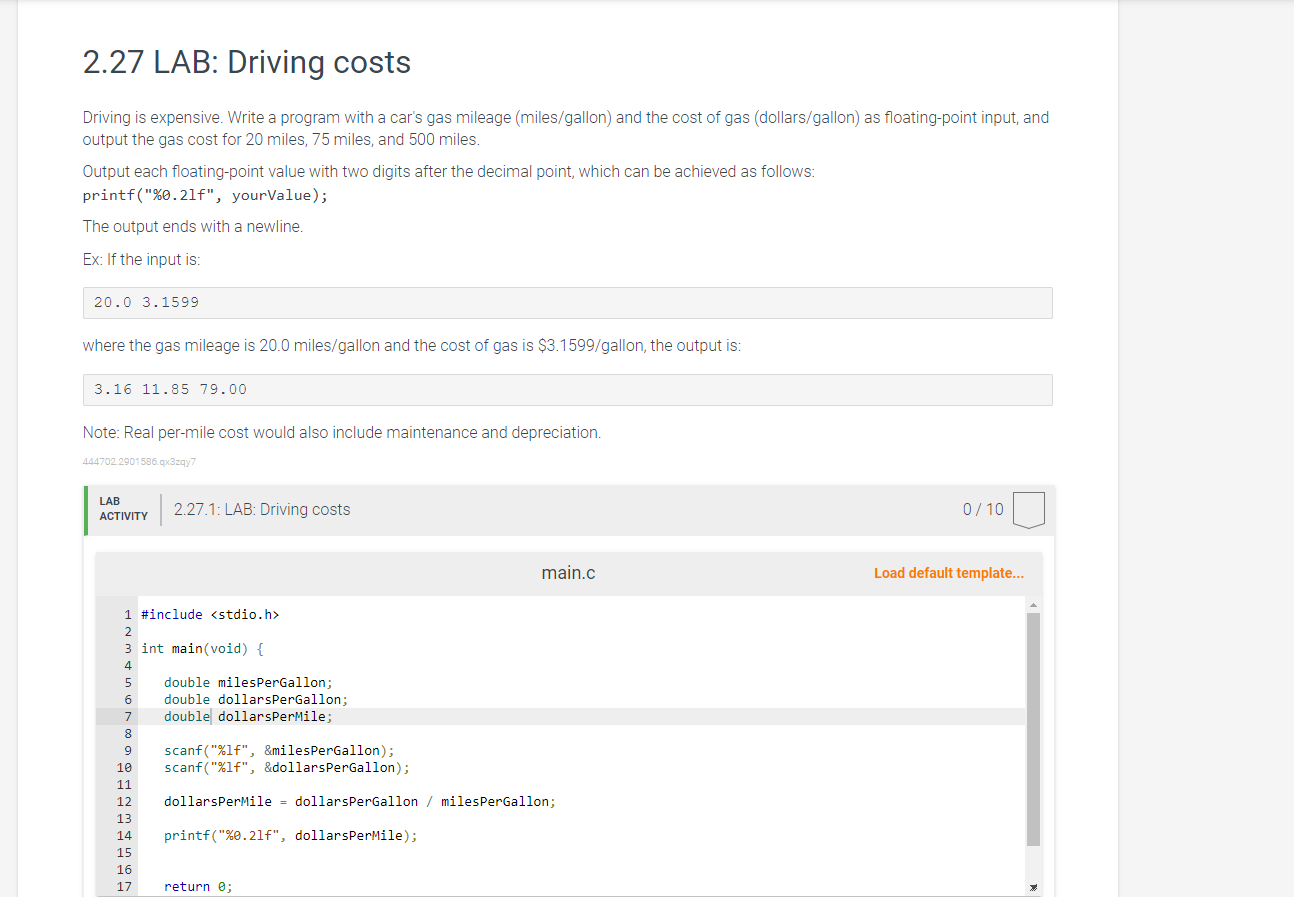Click the LAB ACTIVITY label
Screen dimensions: 1294x897
pos(123,509)
